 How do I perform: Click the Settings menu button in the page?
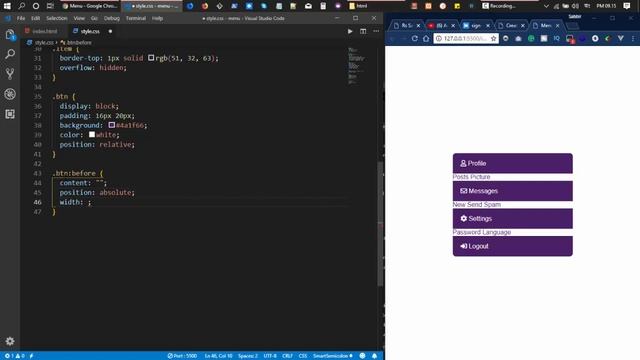[513, 219]
